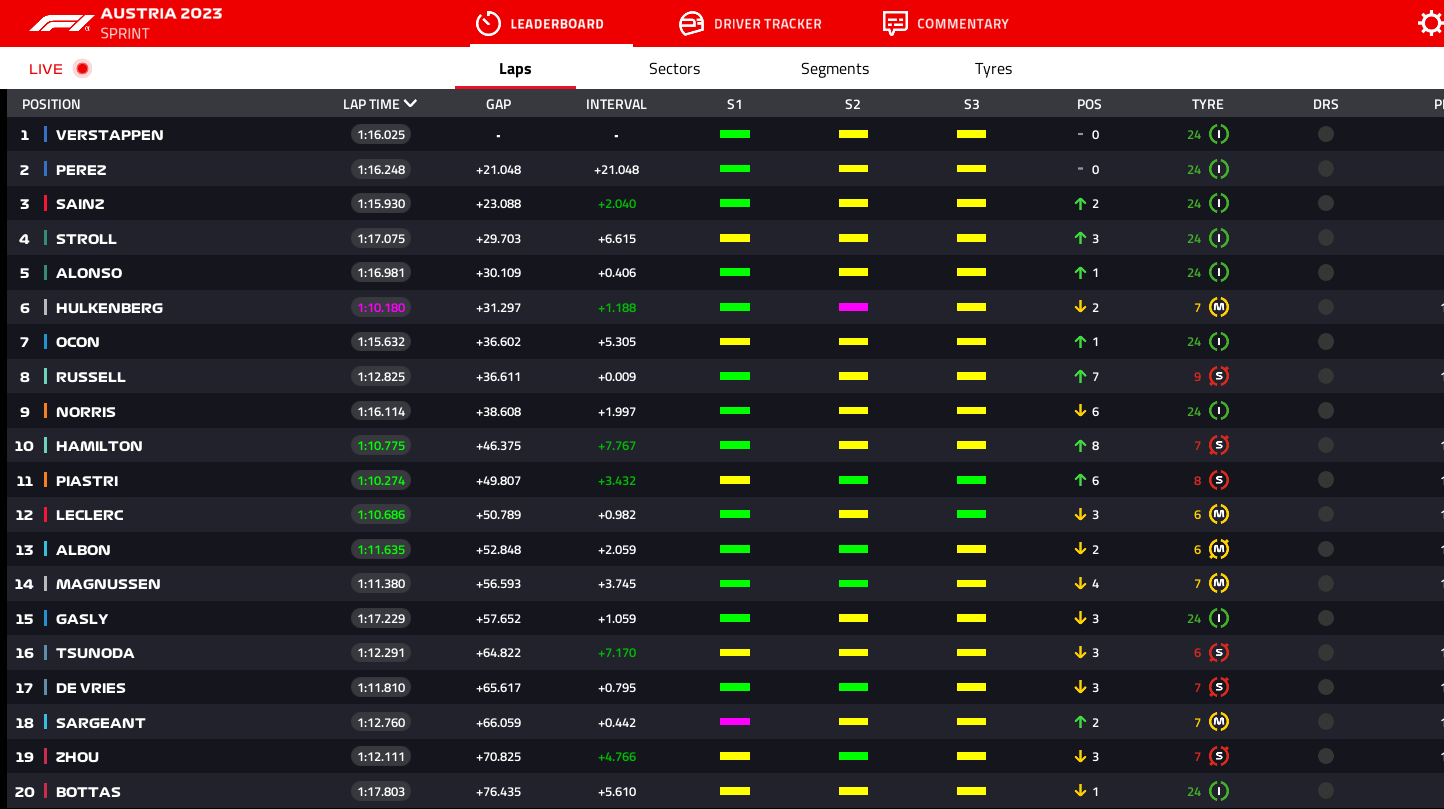The height and width of the screenshot is (809, 1444).
Task: Click Russell's soft tyre icon
Action: pyautogui.click(x=1219, y=377)
